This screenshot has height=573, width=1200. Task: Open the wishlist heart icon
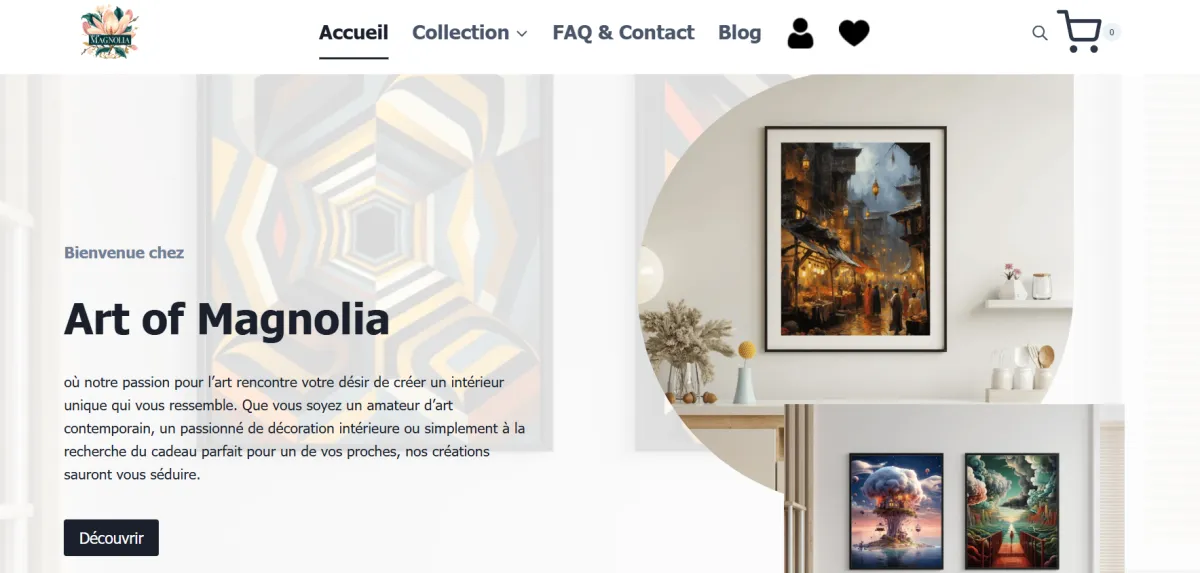[853, 33]
